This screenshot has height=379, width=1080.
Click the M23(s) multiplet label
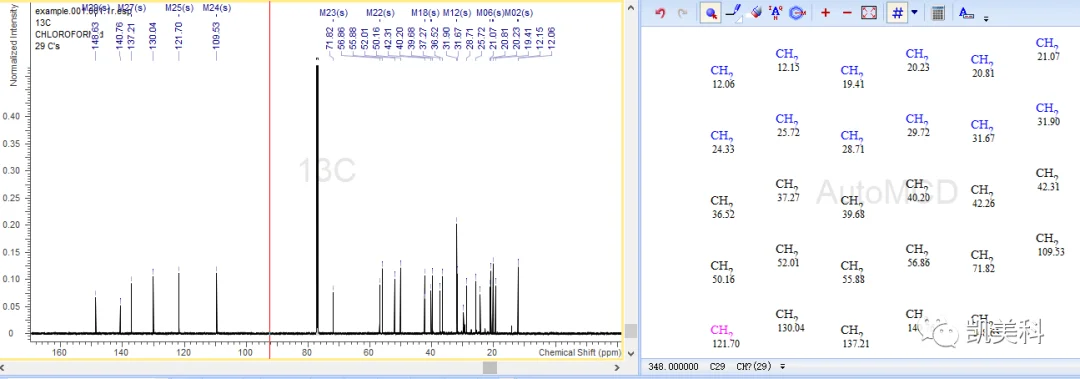(x=333, y=13)
